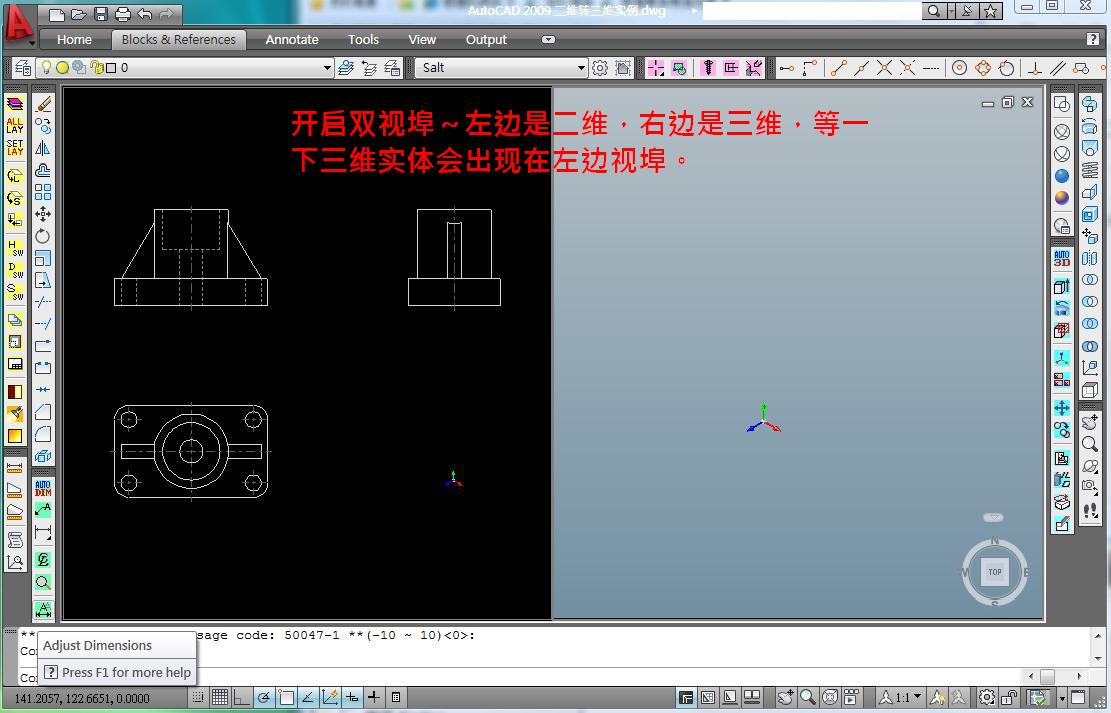Open the Favorites star in InfoCenter
This screenshot has height=713, width=1111.
tap(991, 11)
